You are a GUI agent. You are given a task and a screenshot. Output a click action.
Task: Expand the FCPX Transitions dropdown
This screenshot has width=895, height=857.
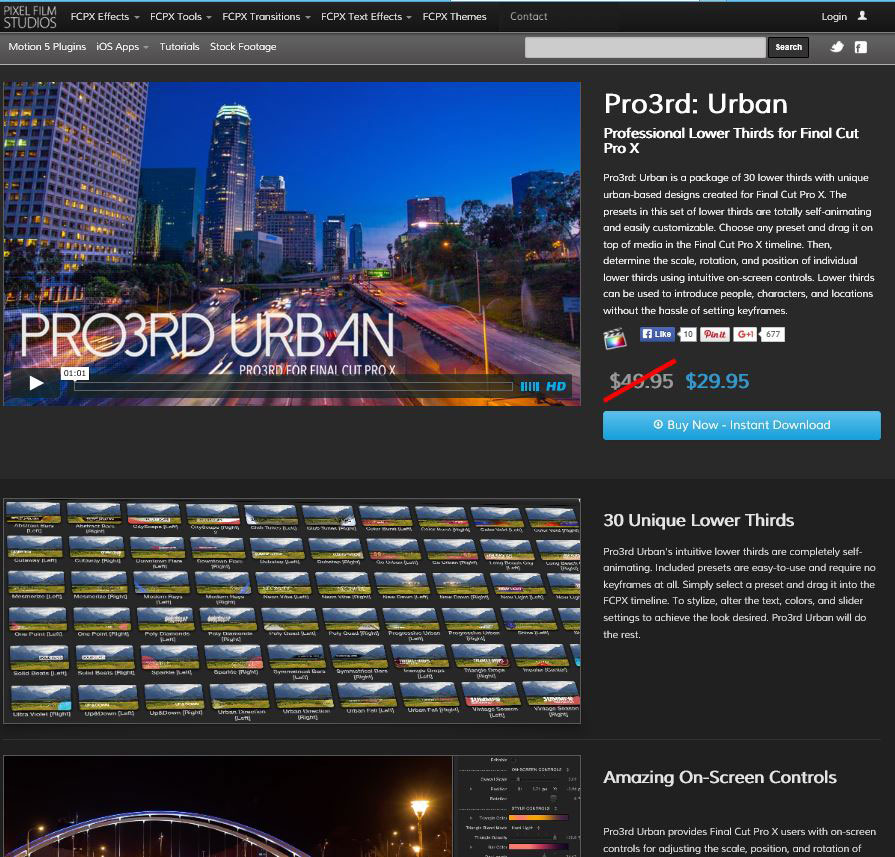pyautogui.click(x=266, y=17)
